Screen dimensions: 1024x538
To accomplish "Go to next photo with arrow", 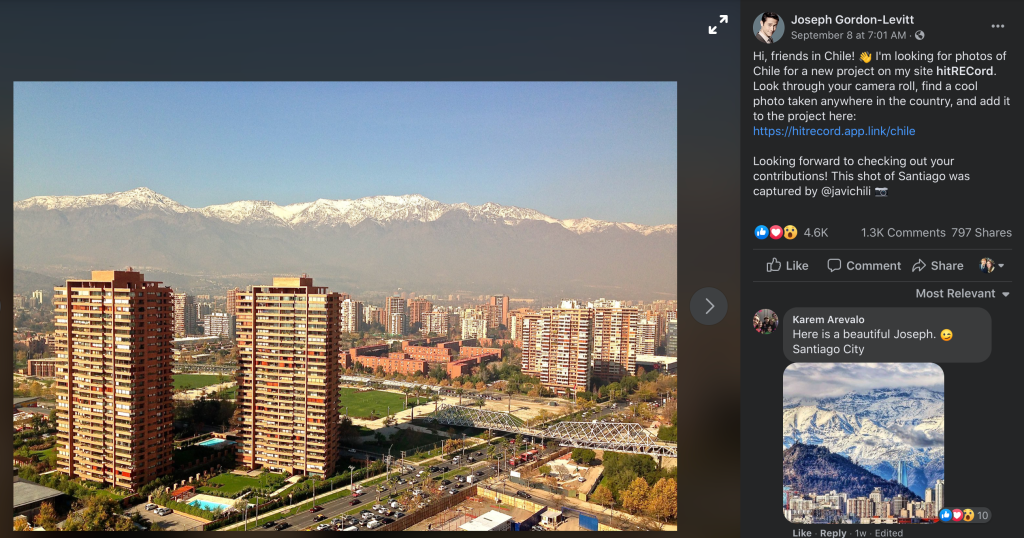I will 709,306.
